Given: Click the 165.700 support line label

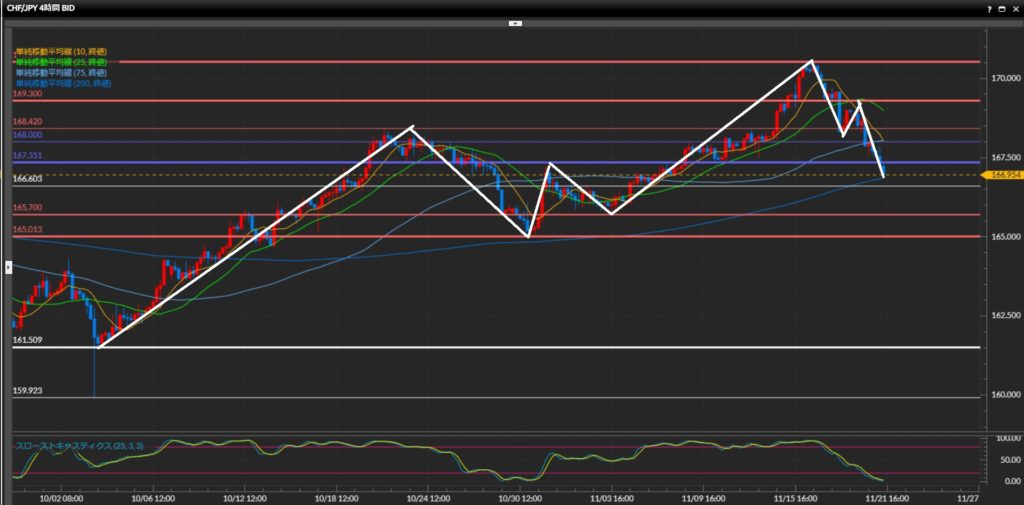Looking at the screenshot, I should point(27,207).
